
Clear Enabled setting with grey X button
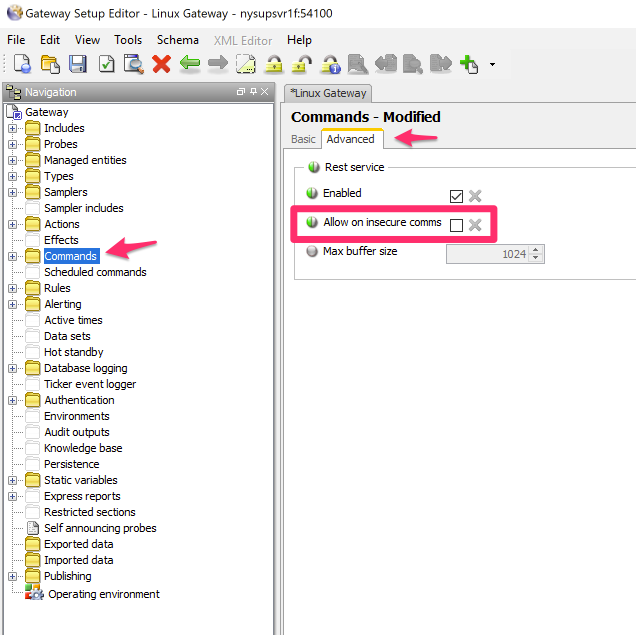point(475,196)
